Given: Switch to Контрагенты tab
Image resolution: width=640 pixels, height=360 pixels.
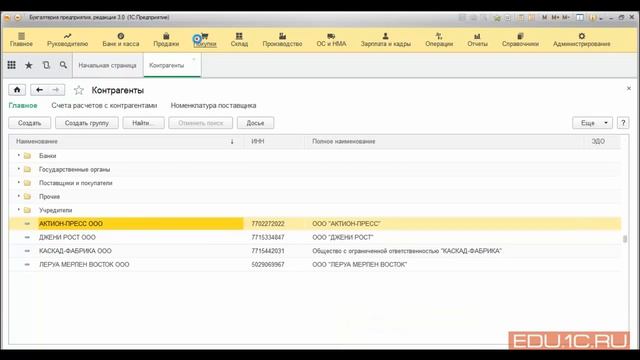Looking at the screenshot, I should 172,65.
